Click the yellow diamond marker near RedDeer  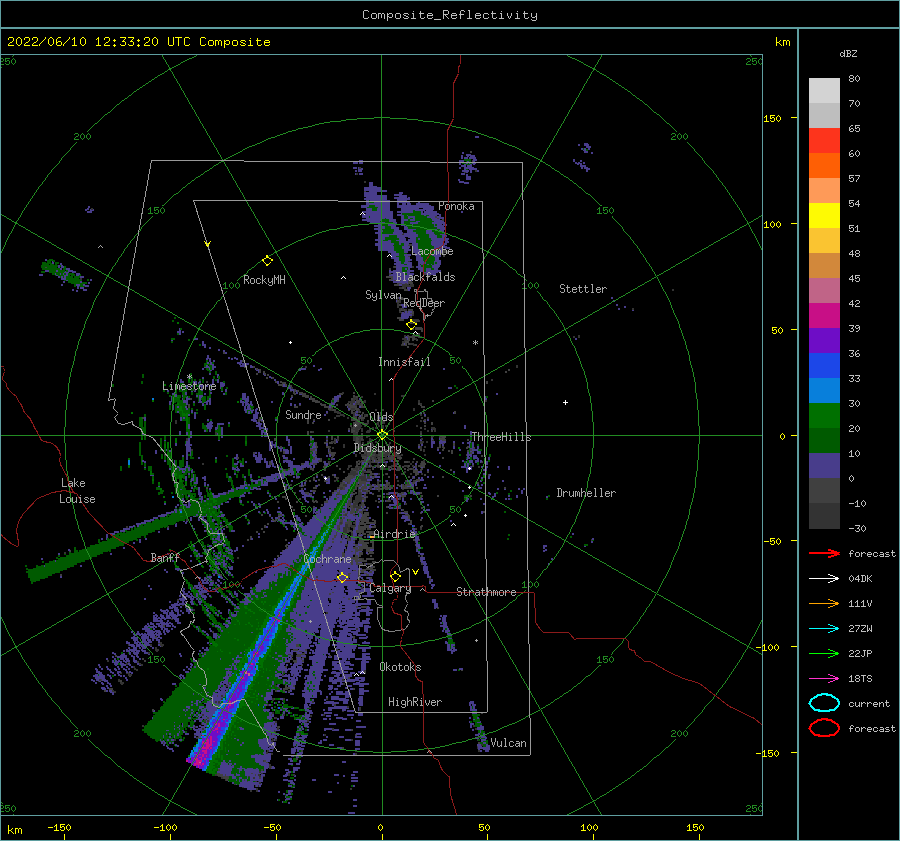[x=411, y=325]
